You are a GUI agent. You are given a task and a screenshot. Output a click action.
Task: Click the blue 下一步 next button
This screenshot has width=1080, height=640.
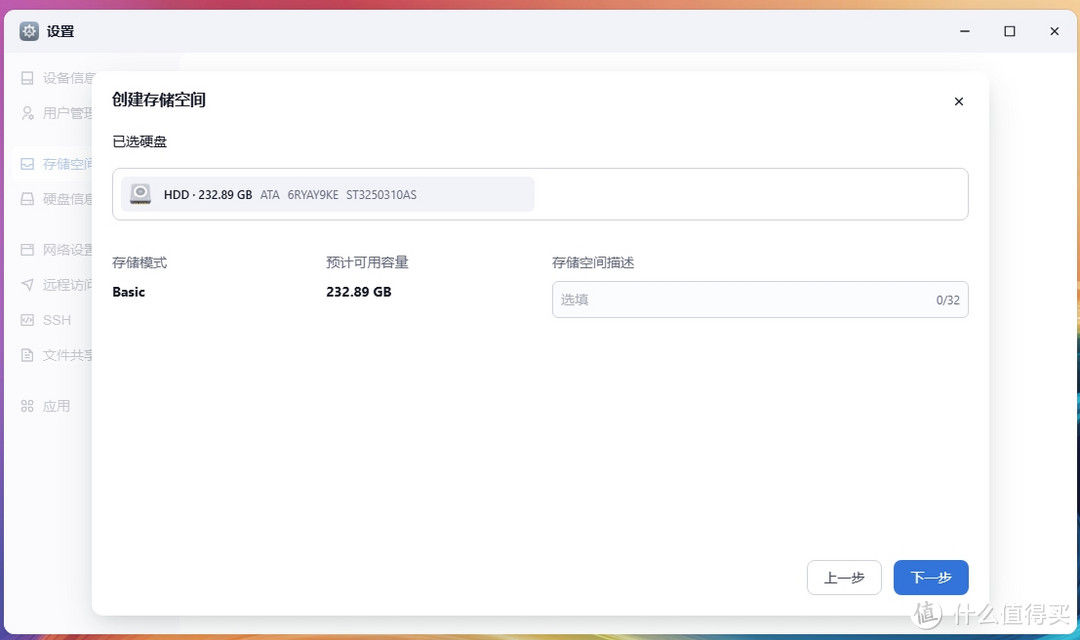pyautogui.click(x=930, y=577)
